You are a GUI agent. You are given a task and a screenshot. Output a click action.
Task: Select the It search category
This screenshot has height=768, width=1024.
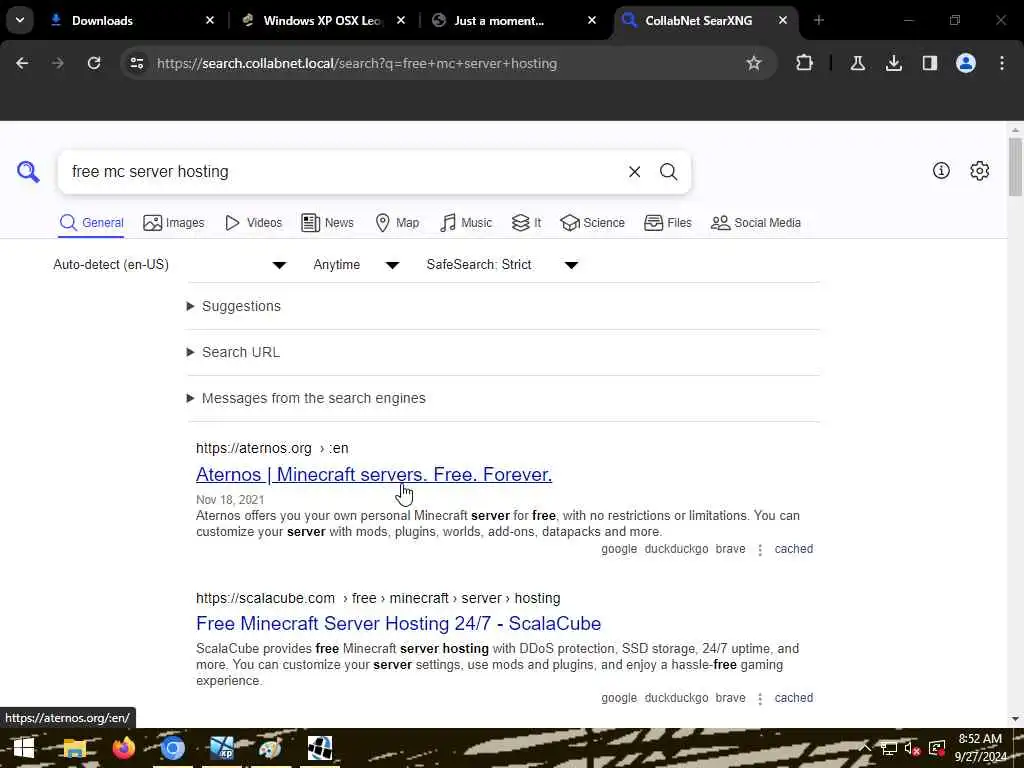(x=526, y=223)
